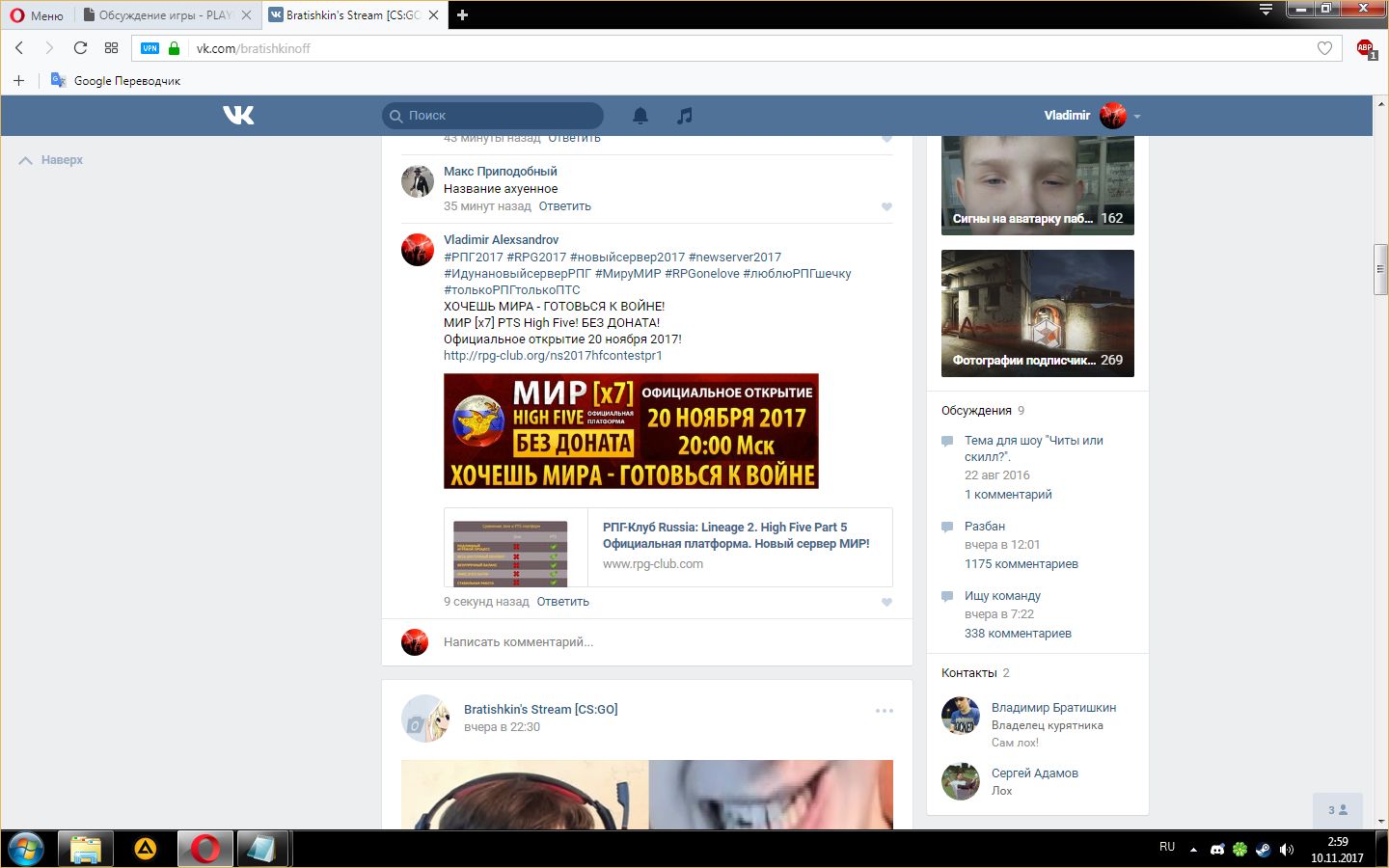Screen dimensions: 1389x868
Task: Click Макс Приподобный's avatar
Action: click(x=418, y=181)
